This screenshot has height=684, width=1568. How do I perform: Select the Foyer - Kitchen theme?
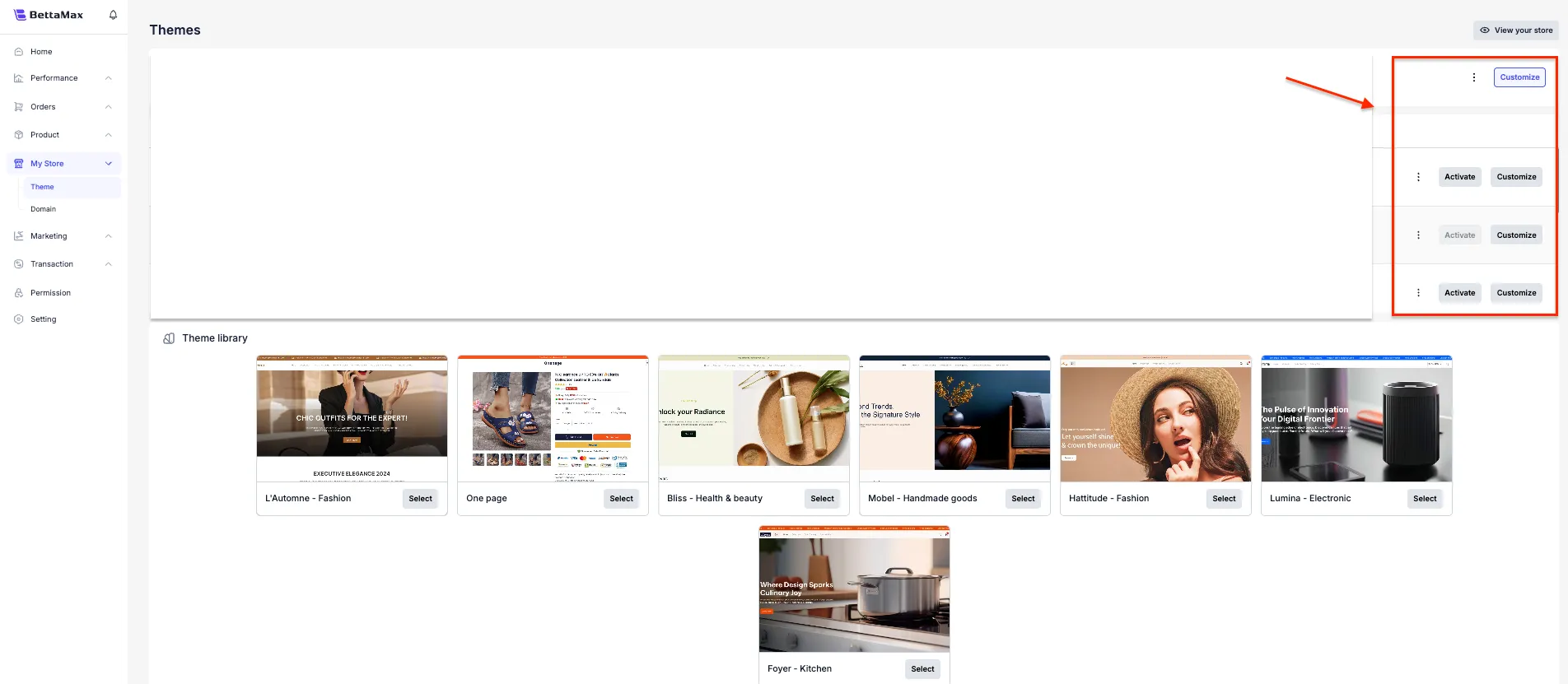(922, 669)
